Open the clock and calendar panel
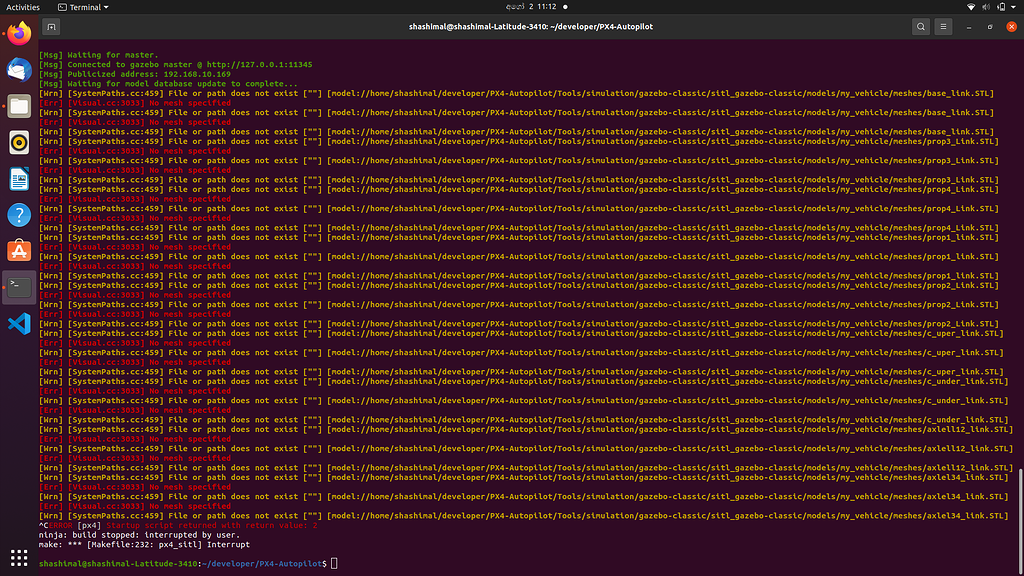 (x=511, y=7)
